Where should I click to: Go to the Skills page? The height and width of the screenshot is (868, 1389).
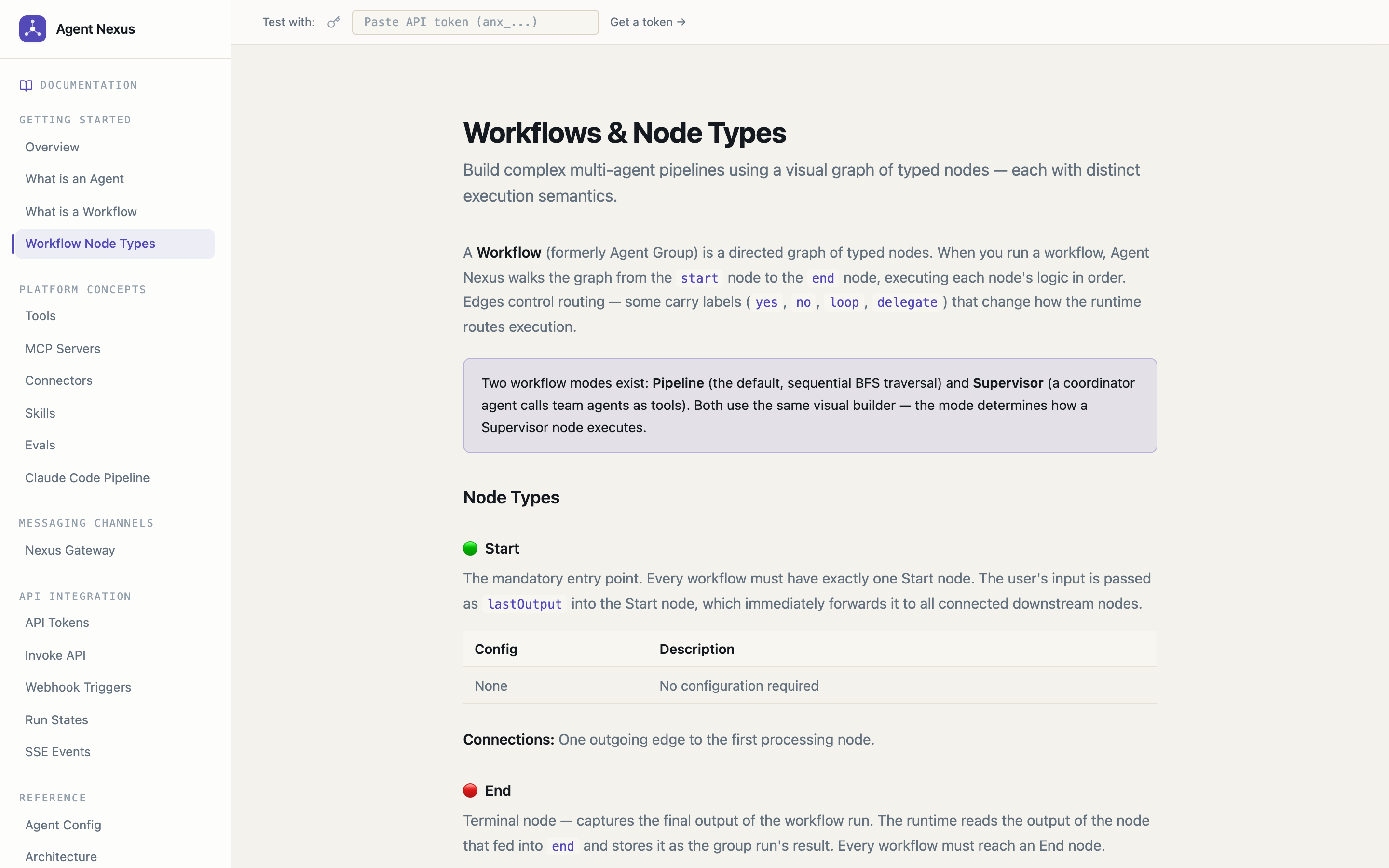(40, 413)
